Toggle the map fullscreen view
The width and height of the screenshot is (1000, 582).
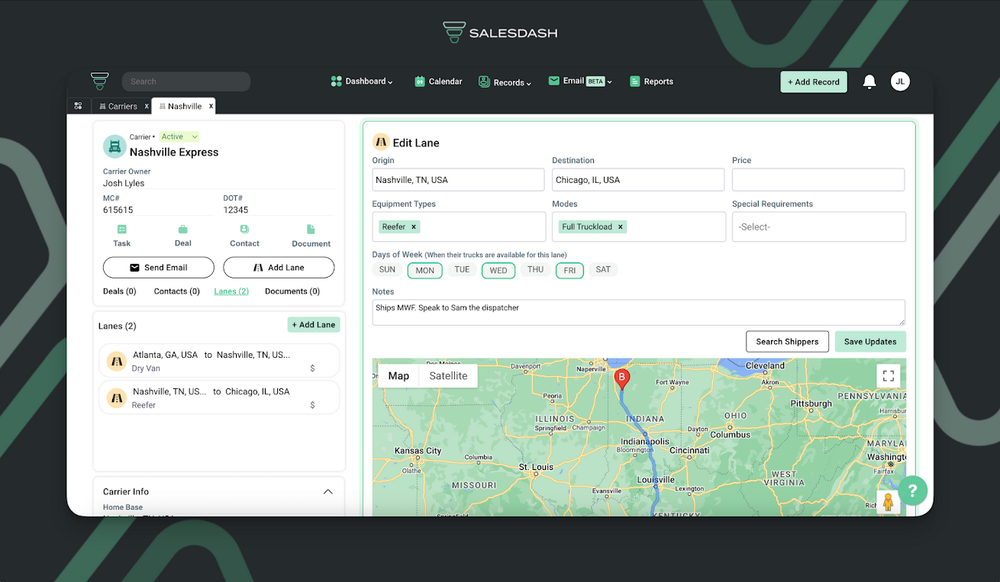[x=888, y=376]
